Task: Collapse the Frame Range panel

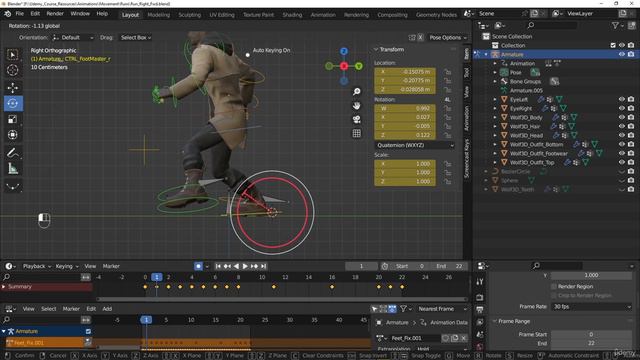Action: pos(494,321)
